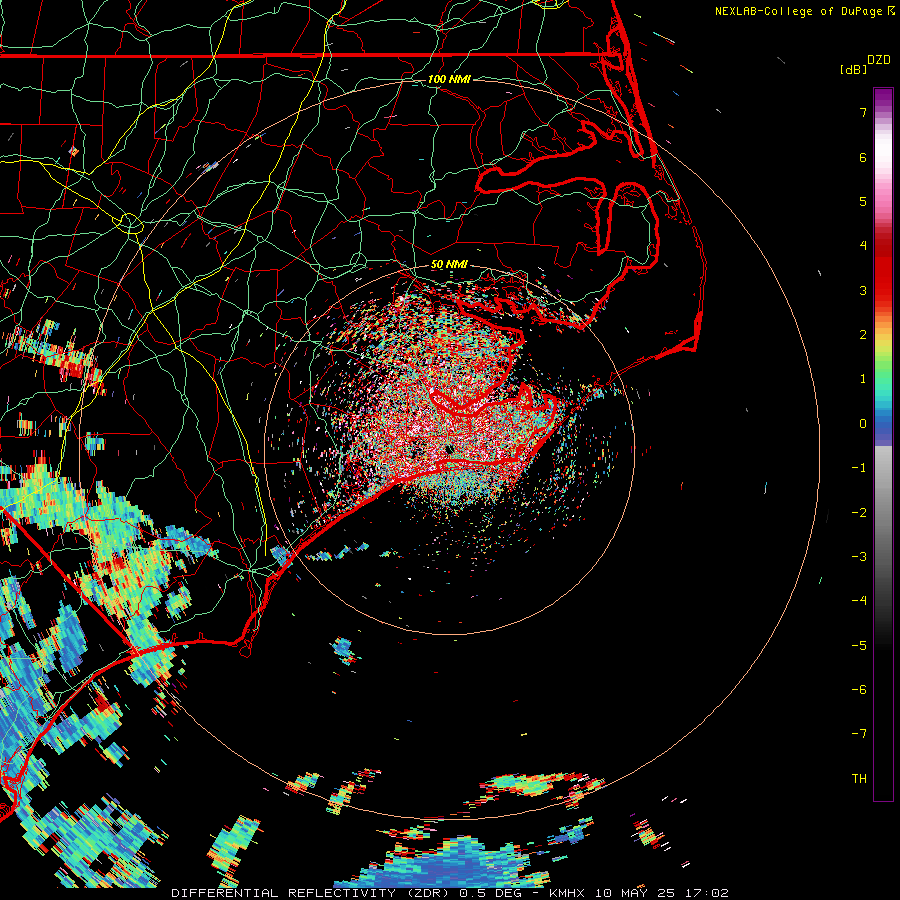This screenshot has height=900, width=900.
Task: Click the Differential Reflectivity KMHX caption text
Action: click(449, 893)
